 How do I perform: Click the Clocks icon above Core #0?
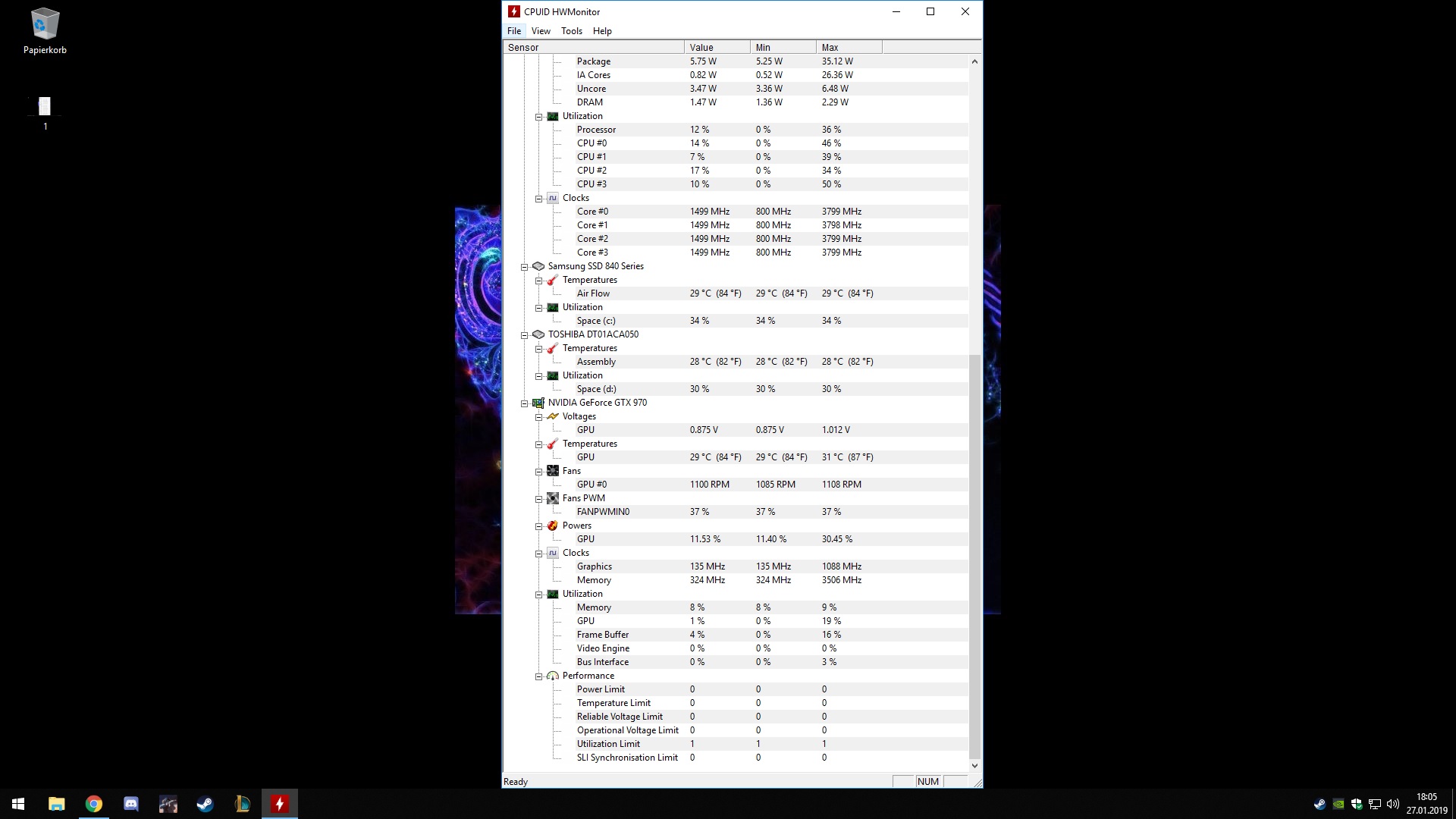click(x=553, y=198)
